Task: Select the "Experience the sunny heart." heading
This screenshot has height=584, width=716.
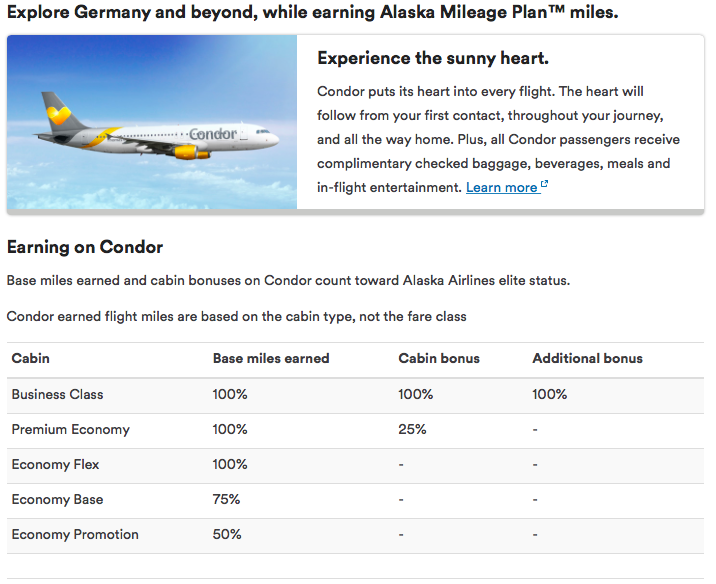Action: (x=432, y=57)
